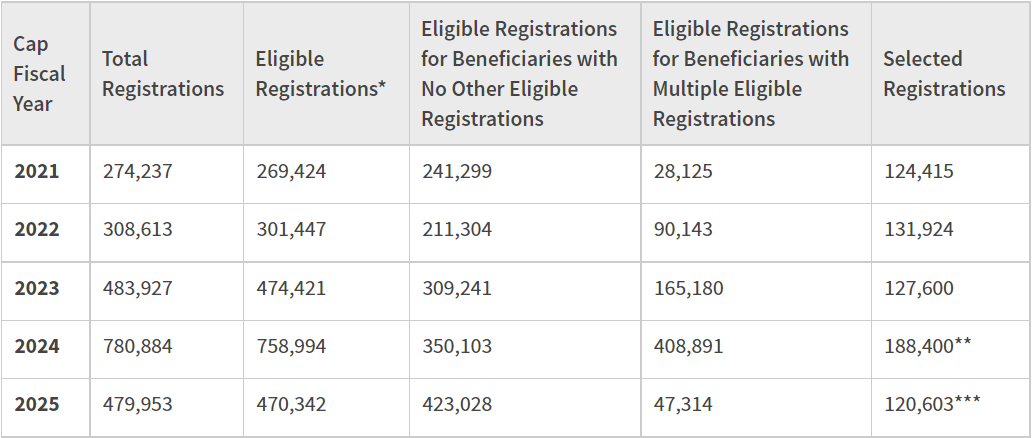Click the 2023 fiscal year cell
The image size is (1035, 438).
(37, 288)
